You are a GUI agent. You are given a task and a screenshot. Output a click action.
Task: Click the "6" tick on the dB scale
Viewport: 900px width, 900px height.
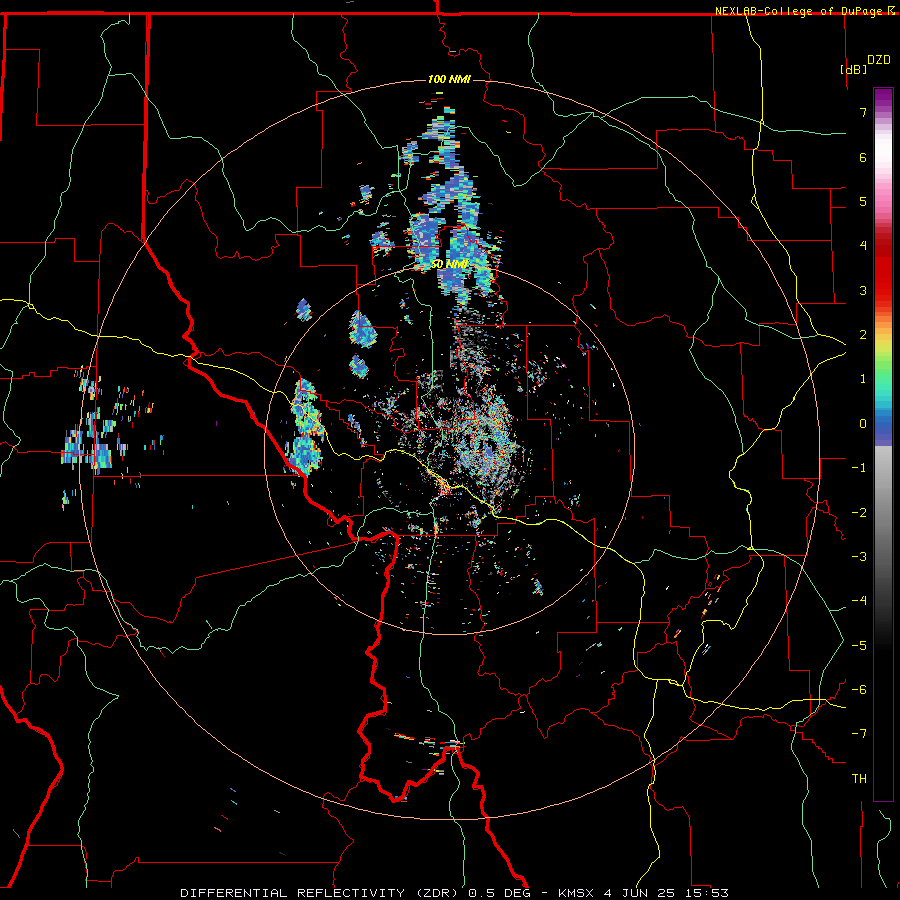[x=863, y=157]
